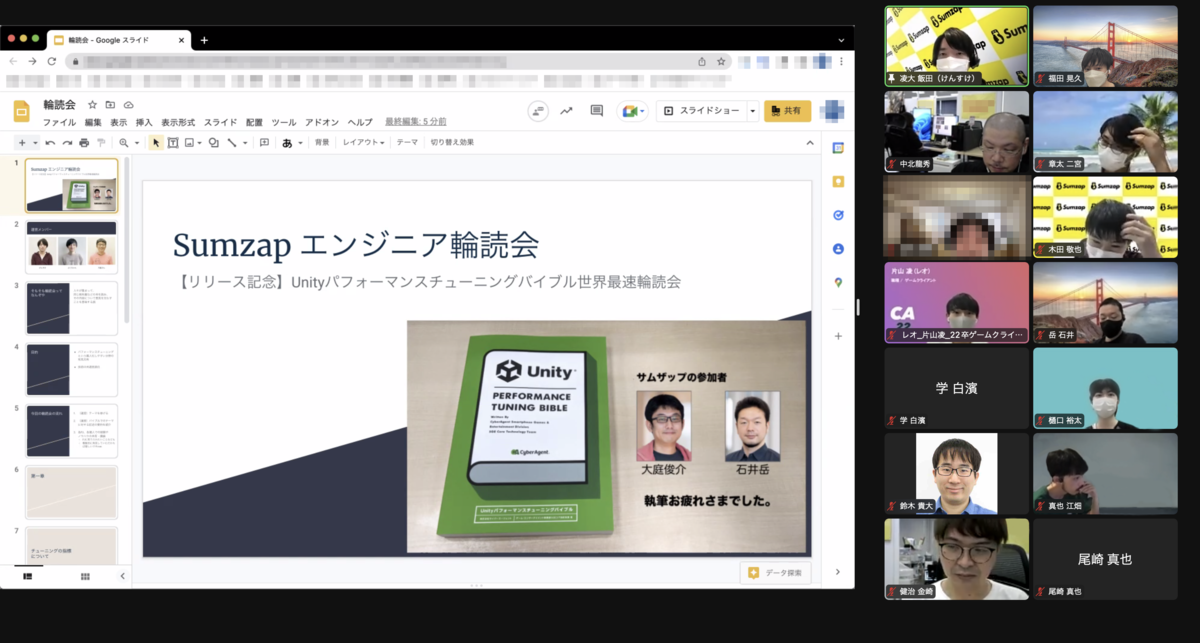Open the スライドショー options dropdown arrow
Image resolution: width=1200 pixels, height=643 pixels.
click(754, 112)
